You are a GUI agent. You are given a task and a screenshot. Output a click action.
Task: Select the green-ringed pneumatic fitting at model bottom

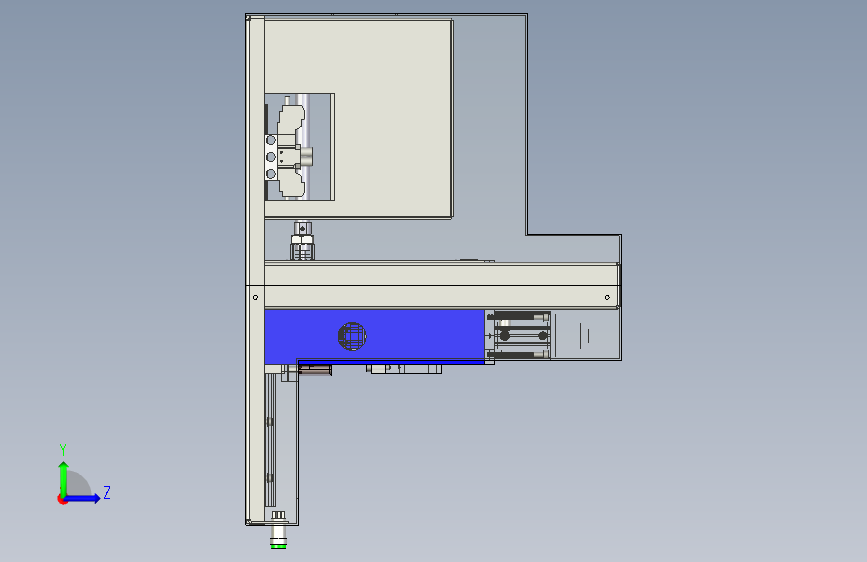point(278,531)
